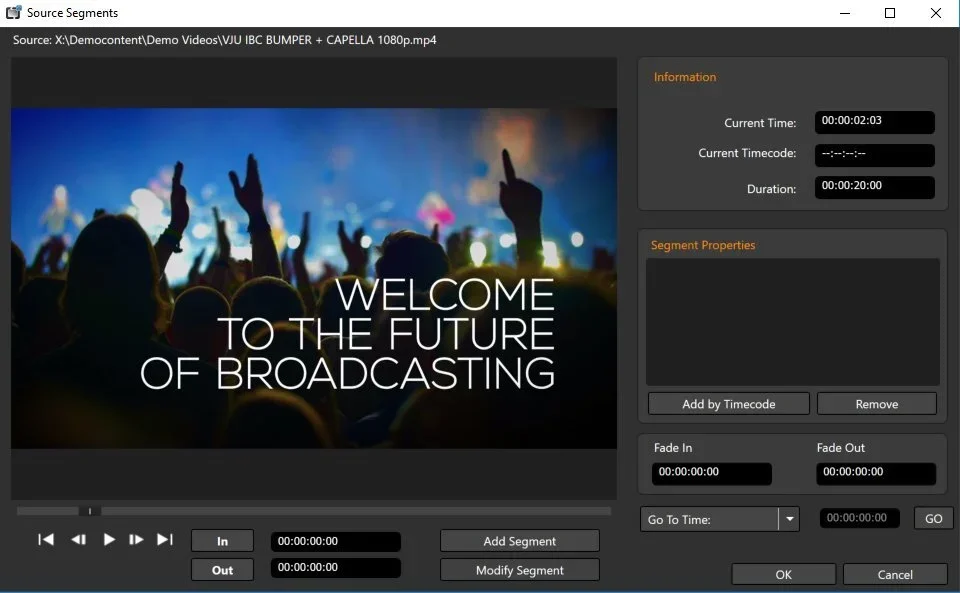The height and width of the screenshot is (593, 960).
Task: Click the timeline scrubber handle
Action: point(90,511)
